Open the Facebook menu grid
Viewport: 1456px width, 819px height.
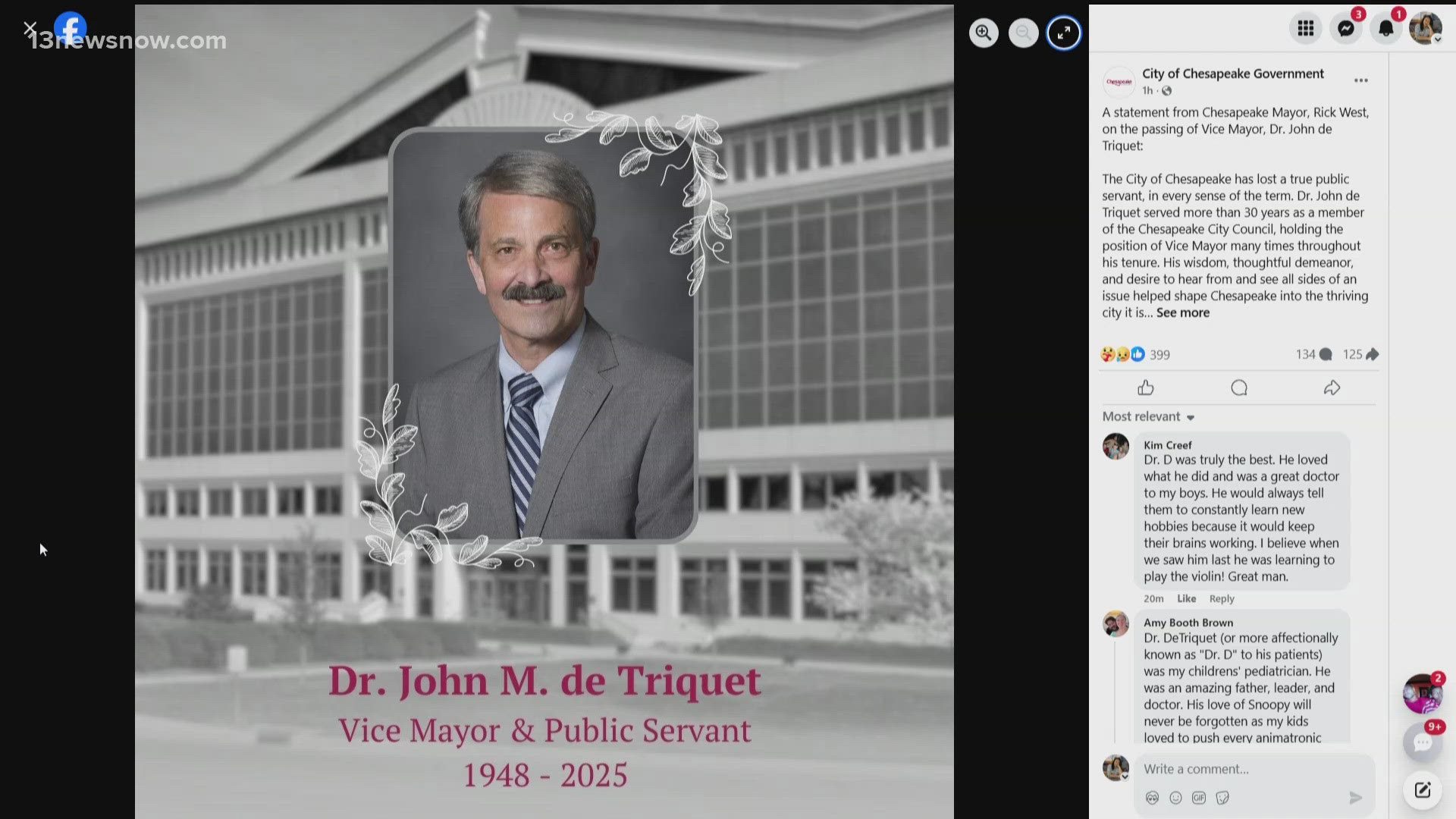(1305, 29)
